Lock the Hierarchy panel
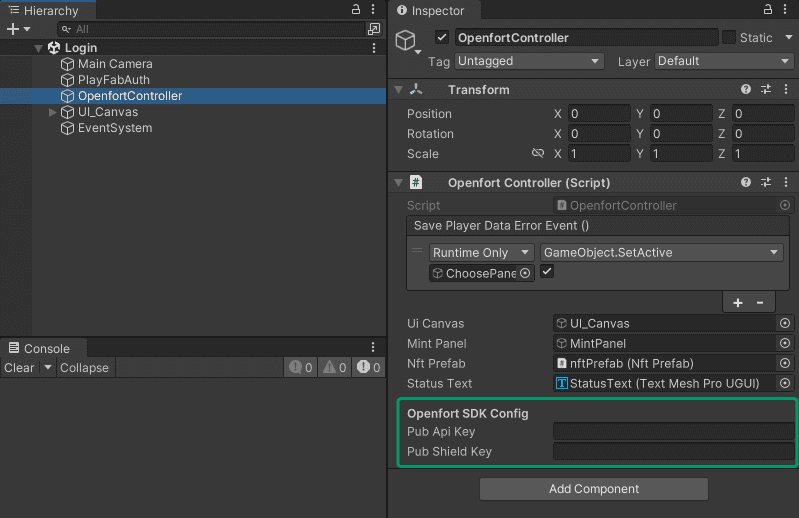 click(x=356, y=9)
